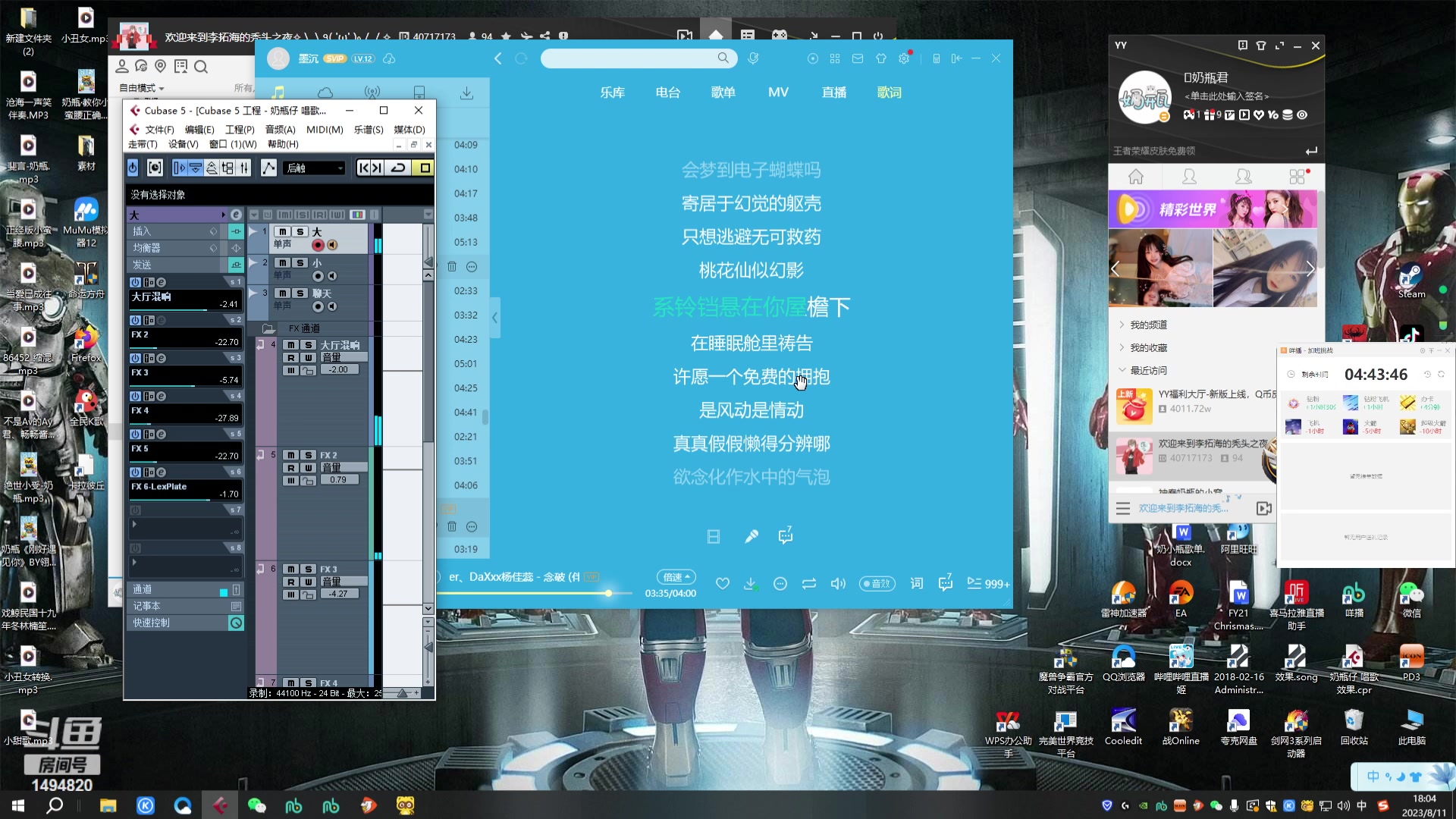
Task: Click the volume speaker icon in music player
Action: pos(838,583)
